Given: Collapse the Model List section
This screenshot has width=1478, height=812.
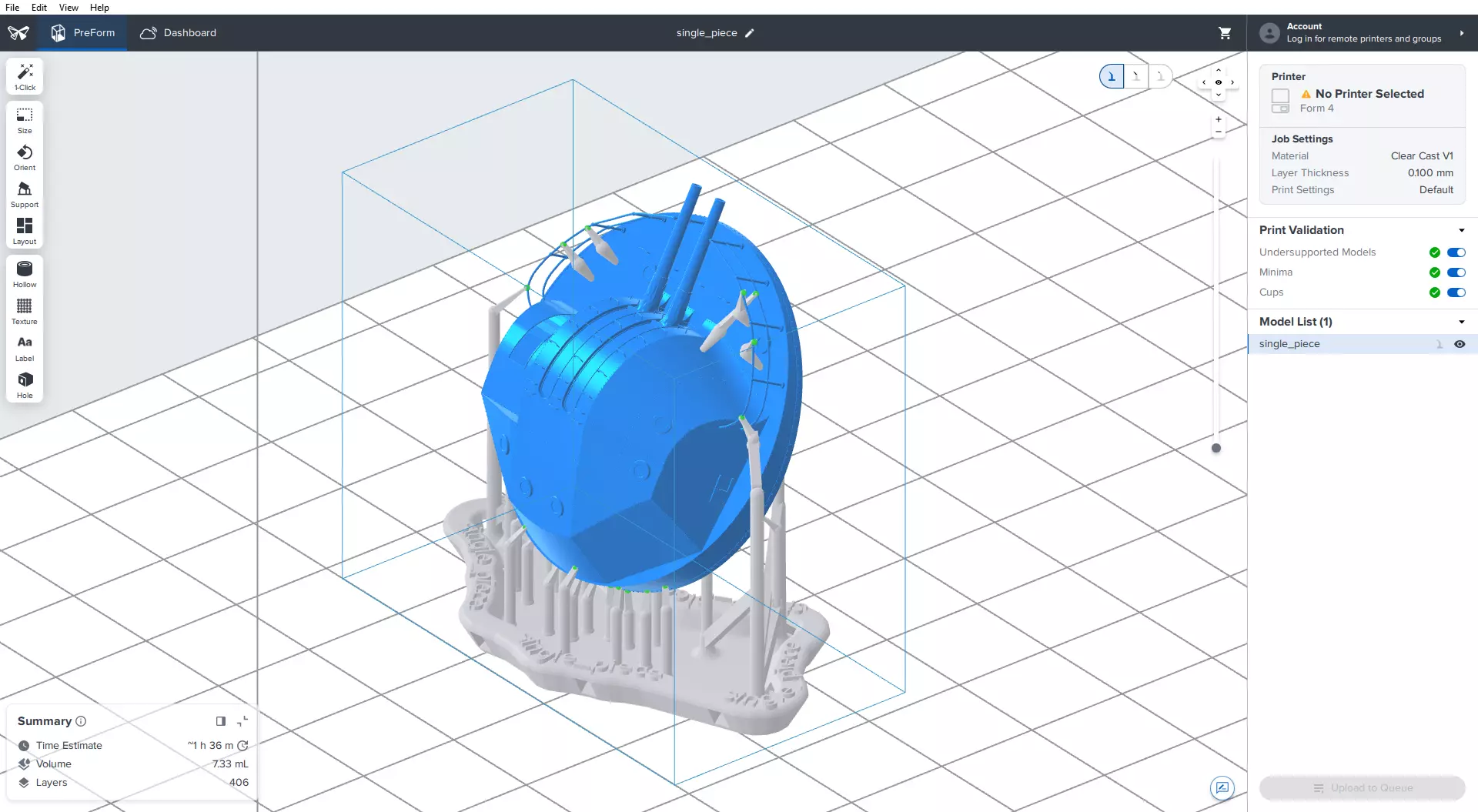Looking at the screenshot, I should click(1461, 322).
